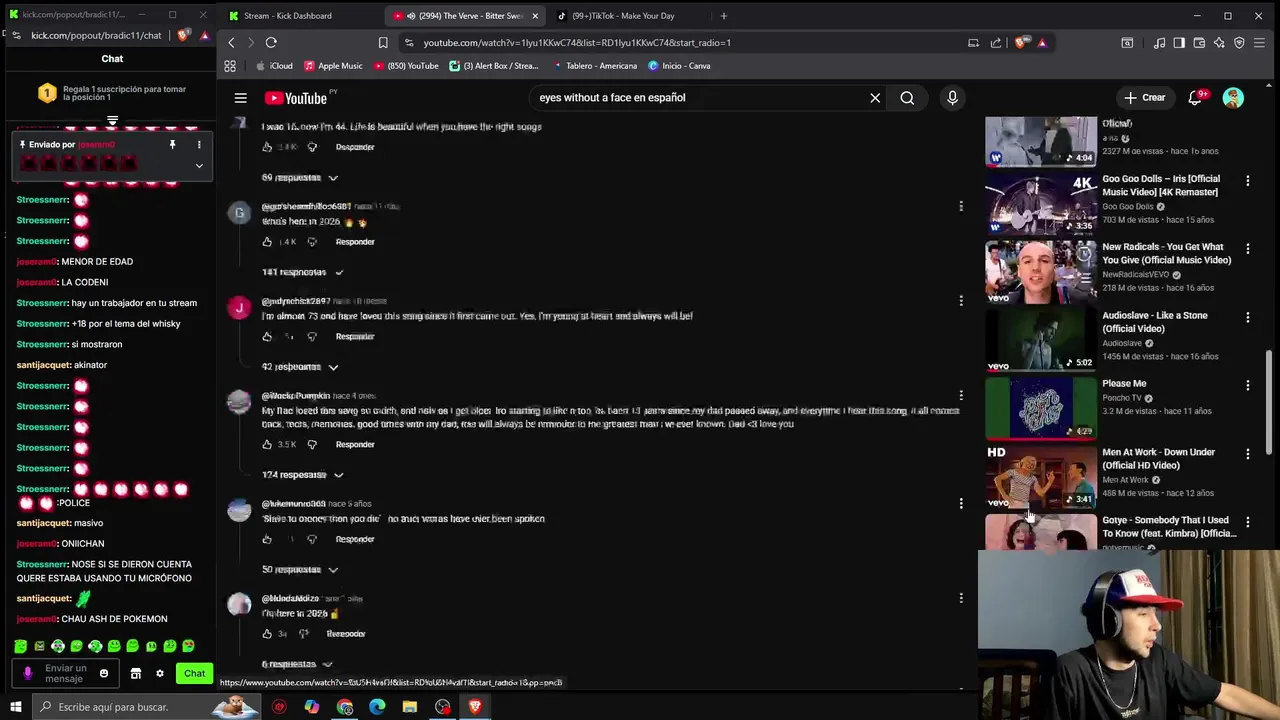Focus the Enviar un mensaje chat field
Viewport: 1280px width, 720px height.
[65, 674]
